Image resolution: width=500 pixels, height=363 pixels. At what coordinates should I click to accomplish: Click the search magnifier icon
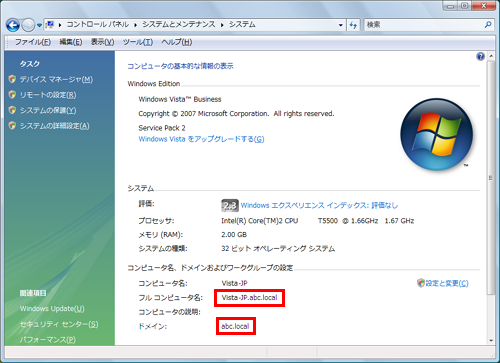488,25
